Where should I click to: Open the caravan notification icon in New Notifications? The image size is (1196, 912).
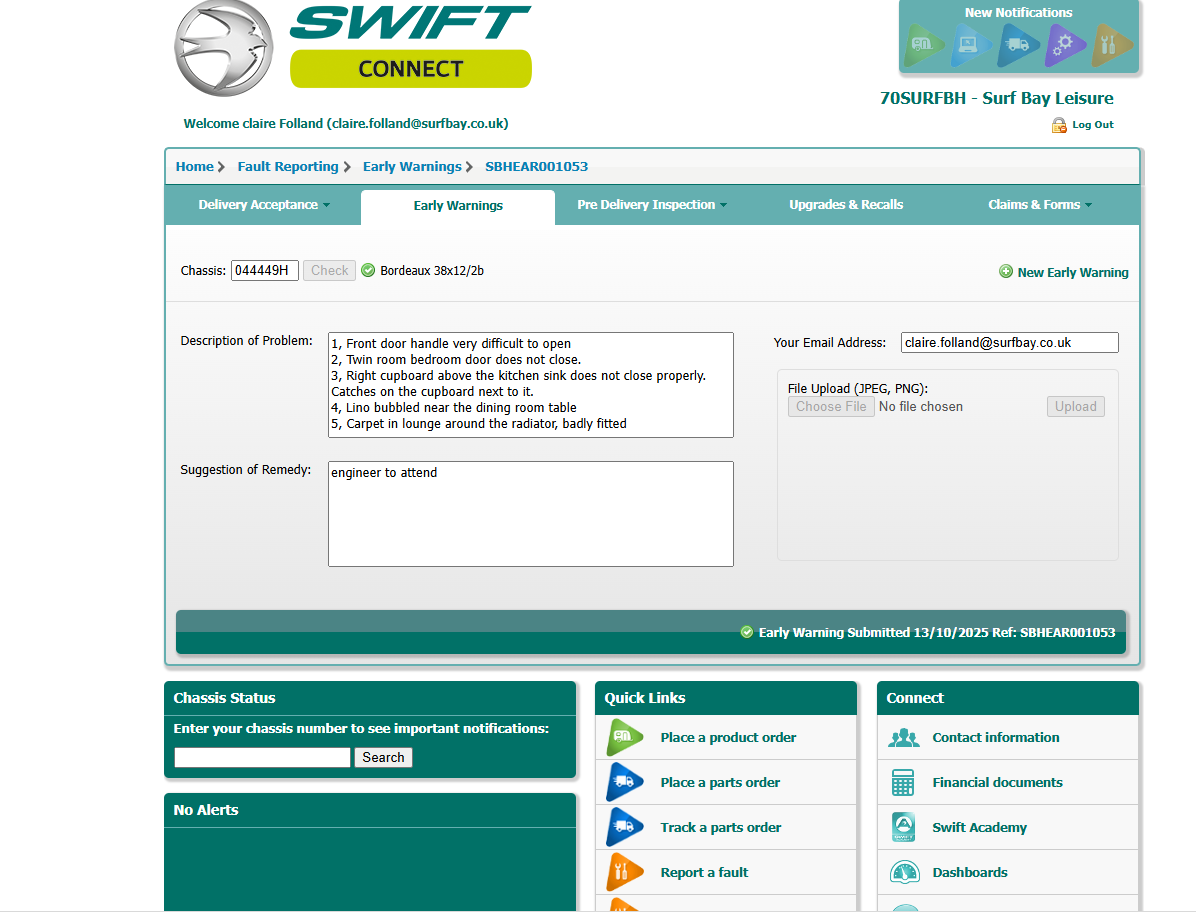point(922,44)
